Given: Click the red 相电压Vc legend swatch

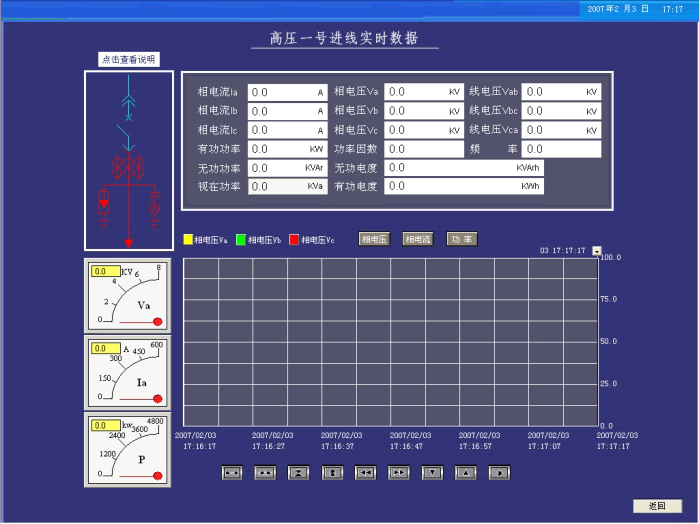Looking at the screenshot, I should click(x=294, y=240).
